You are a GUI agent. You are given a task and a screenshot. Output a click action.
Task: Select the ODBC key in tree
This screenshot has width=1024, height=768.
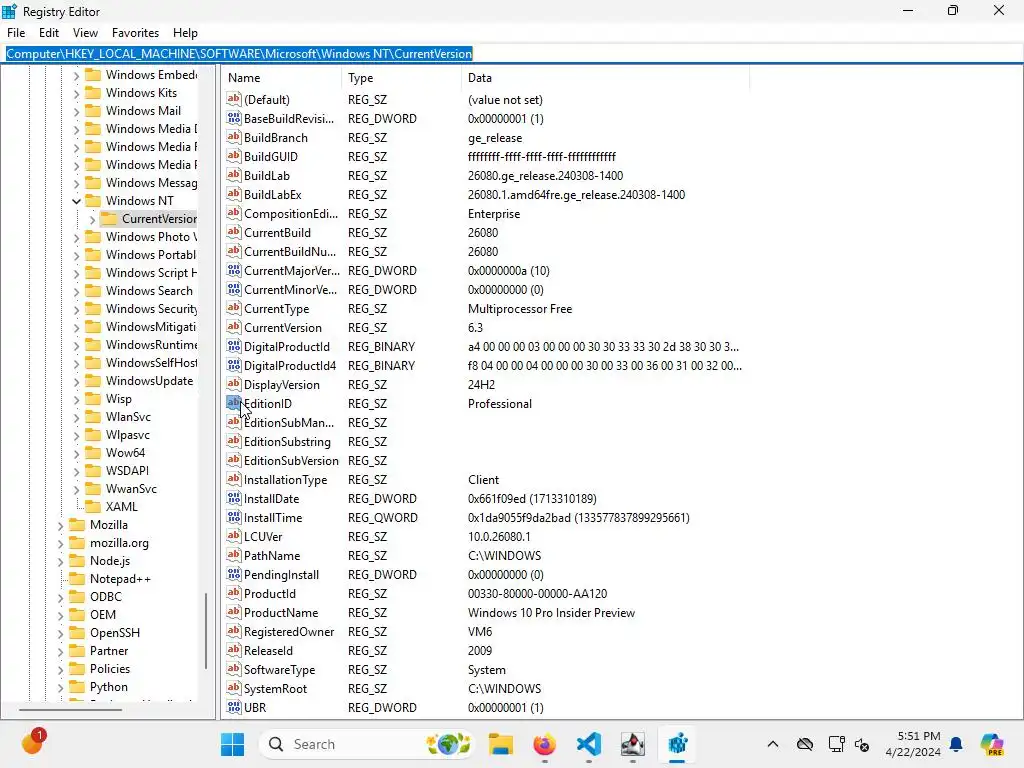pyautogui.click(x=106, y=596)
